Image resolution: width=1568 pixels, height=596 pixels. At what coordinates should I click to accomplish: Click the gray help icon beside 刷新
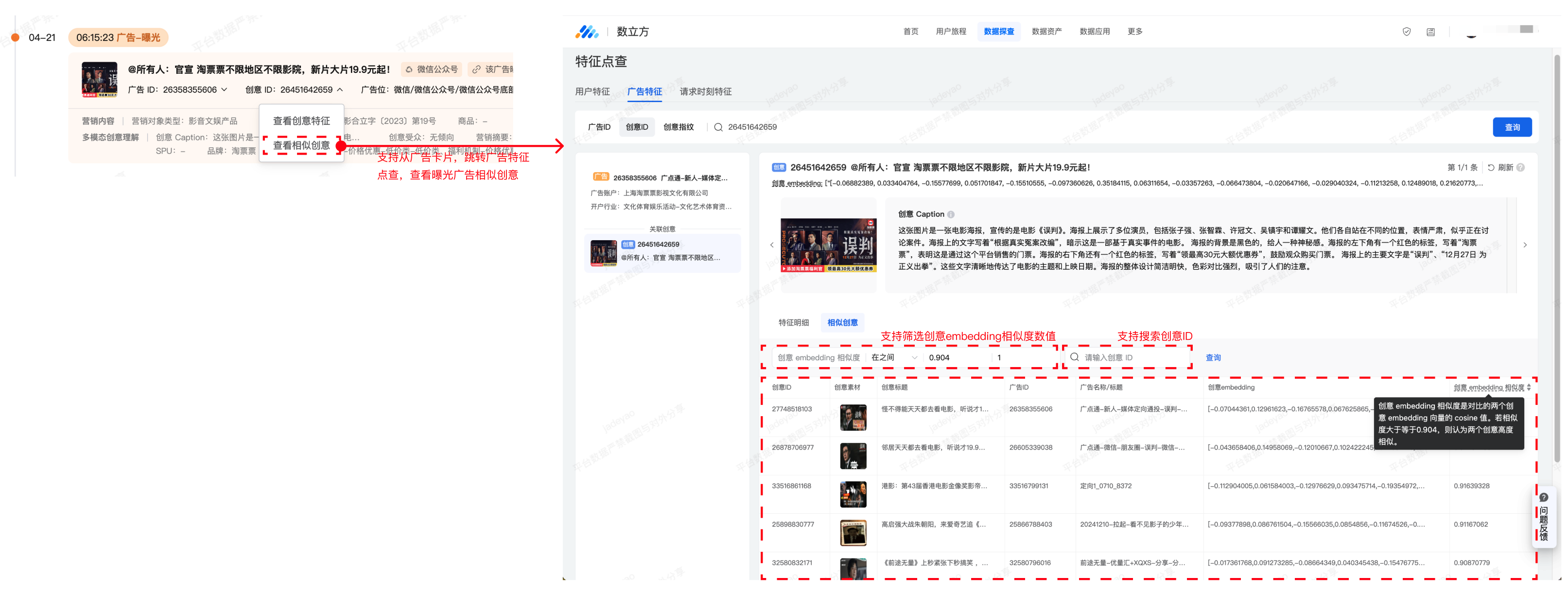click(x=1520, y=167)
